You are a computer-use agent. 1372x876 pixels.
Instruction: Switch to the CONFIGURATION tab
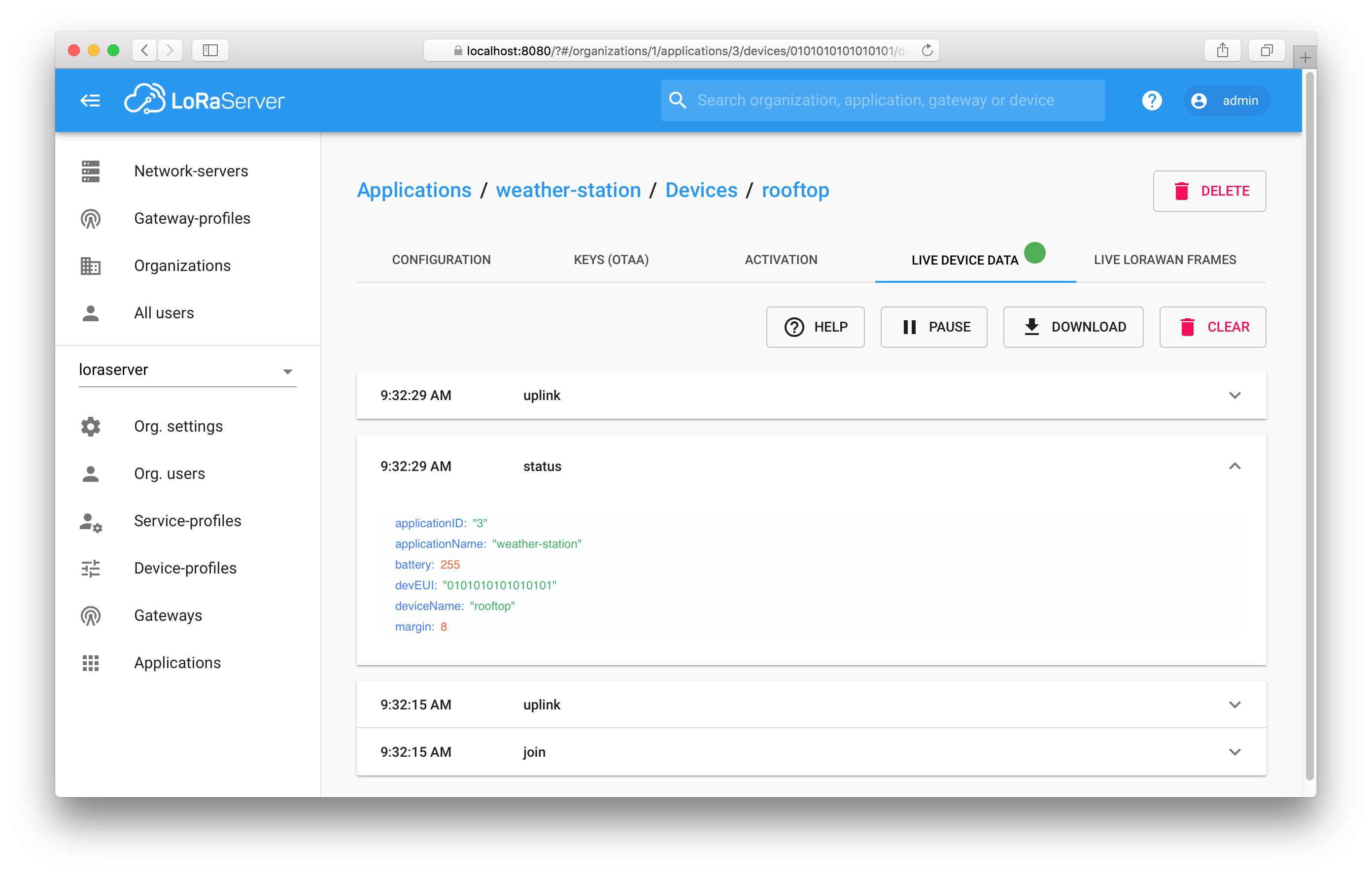point(441,260)
